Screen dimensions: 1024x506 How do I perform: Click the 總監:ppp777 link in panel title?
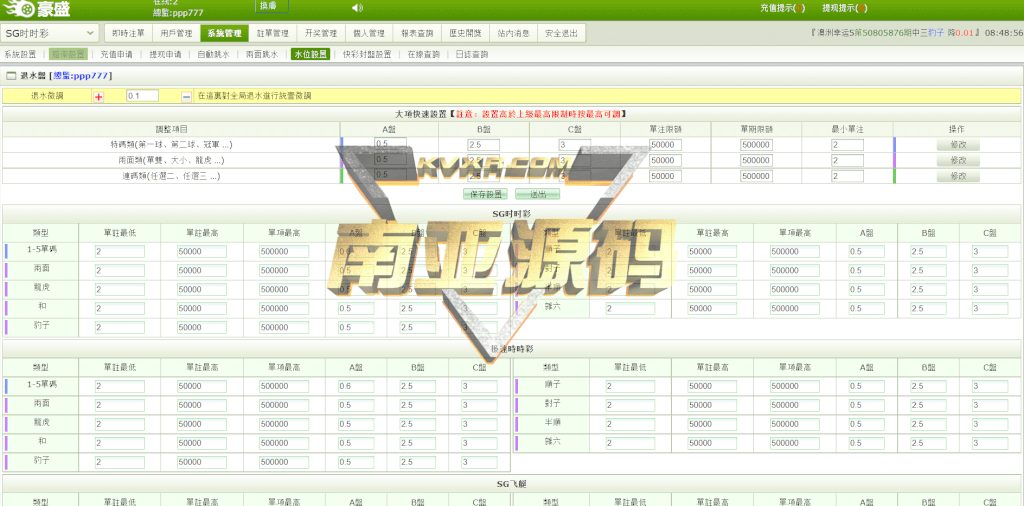(82, 76)
